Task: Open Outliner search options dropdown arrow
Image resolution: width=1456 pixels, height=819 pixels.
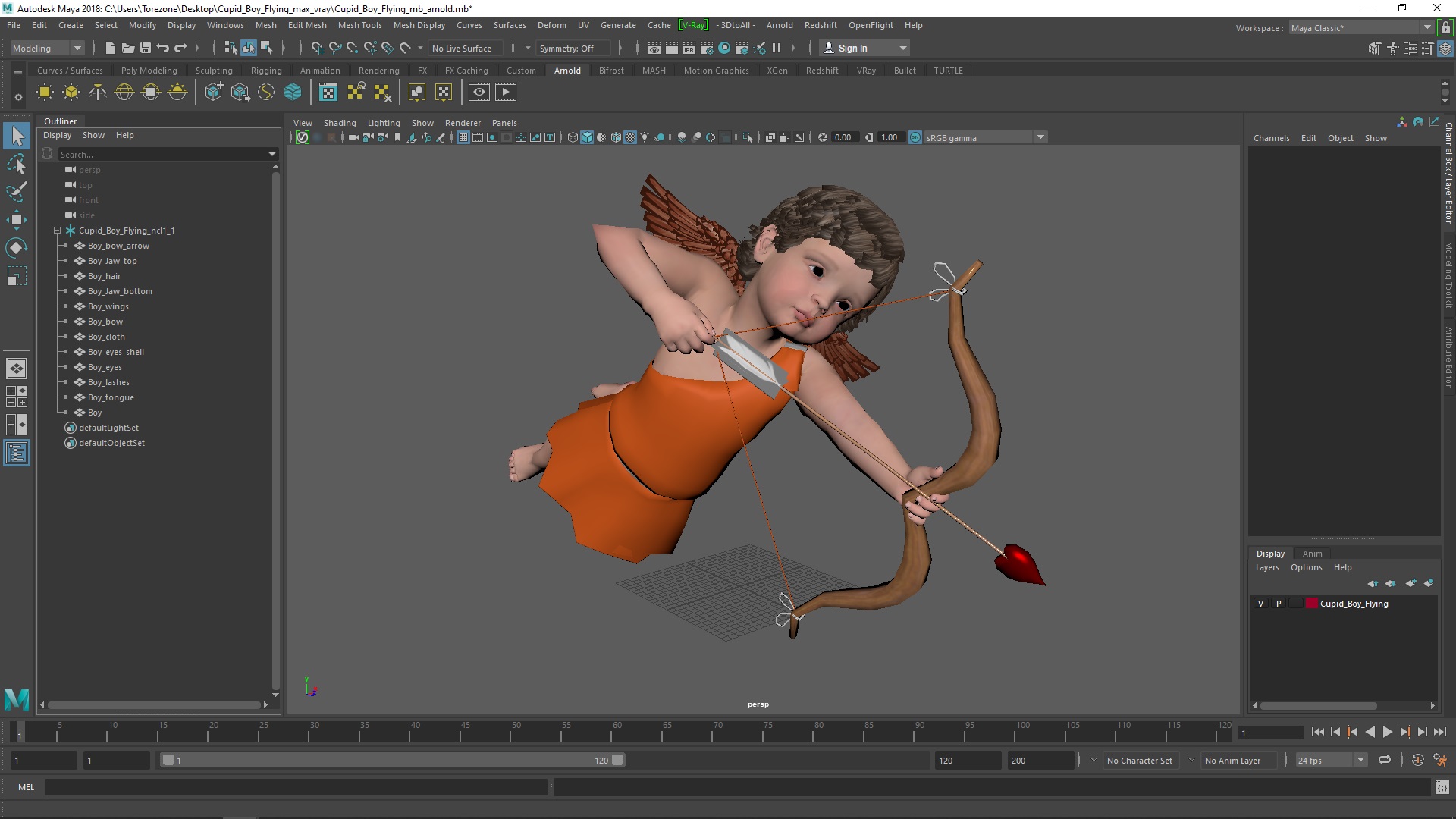Action: click(272, 154)
